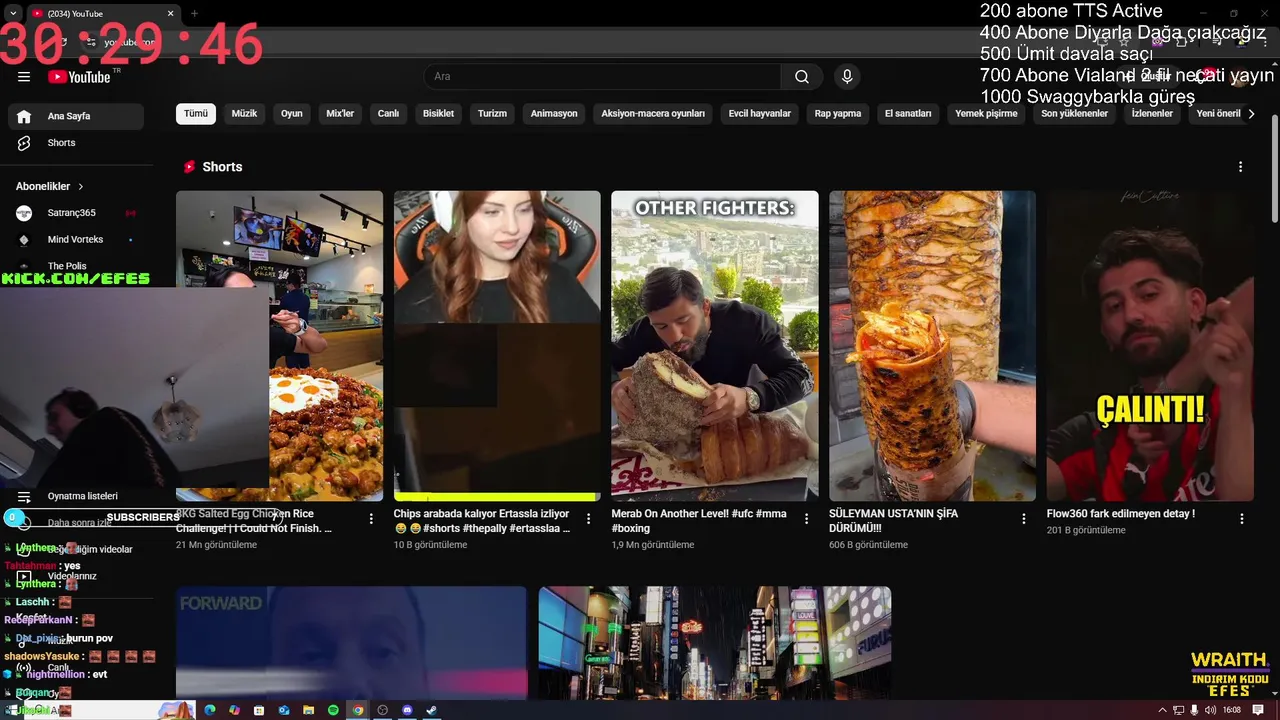
Task: Select the Evcil hayvanlar chip
Action: 760,114
